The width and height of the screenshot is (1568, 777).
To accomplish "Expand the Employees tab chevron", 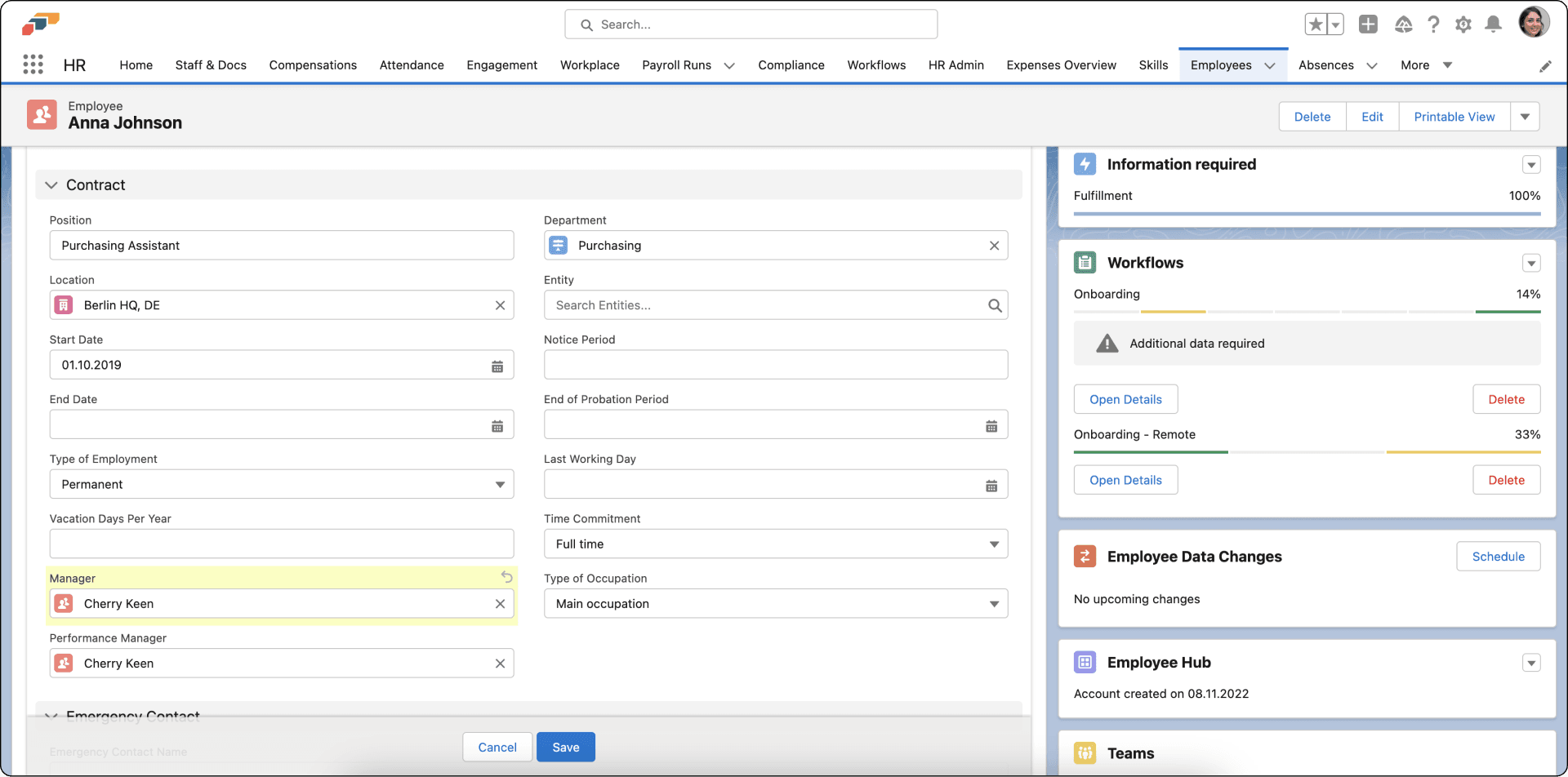I will click(x=1270, y=65).
